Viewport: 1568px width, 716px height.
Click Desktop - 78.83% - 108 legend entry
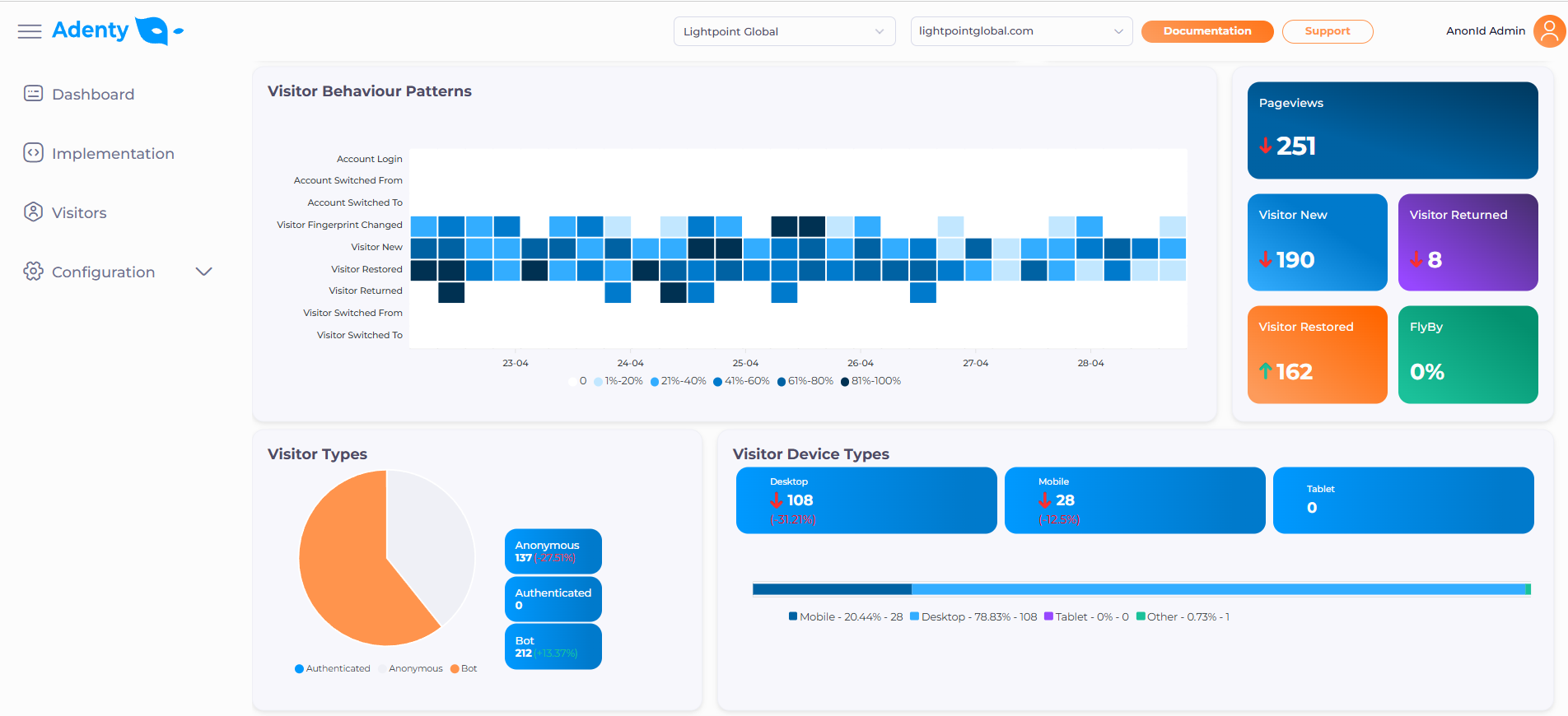[973, 616]
